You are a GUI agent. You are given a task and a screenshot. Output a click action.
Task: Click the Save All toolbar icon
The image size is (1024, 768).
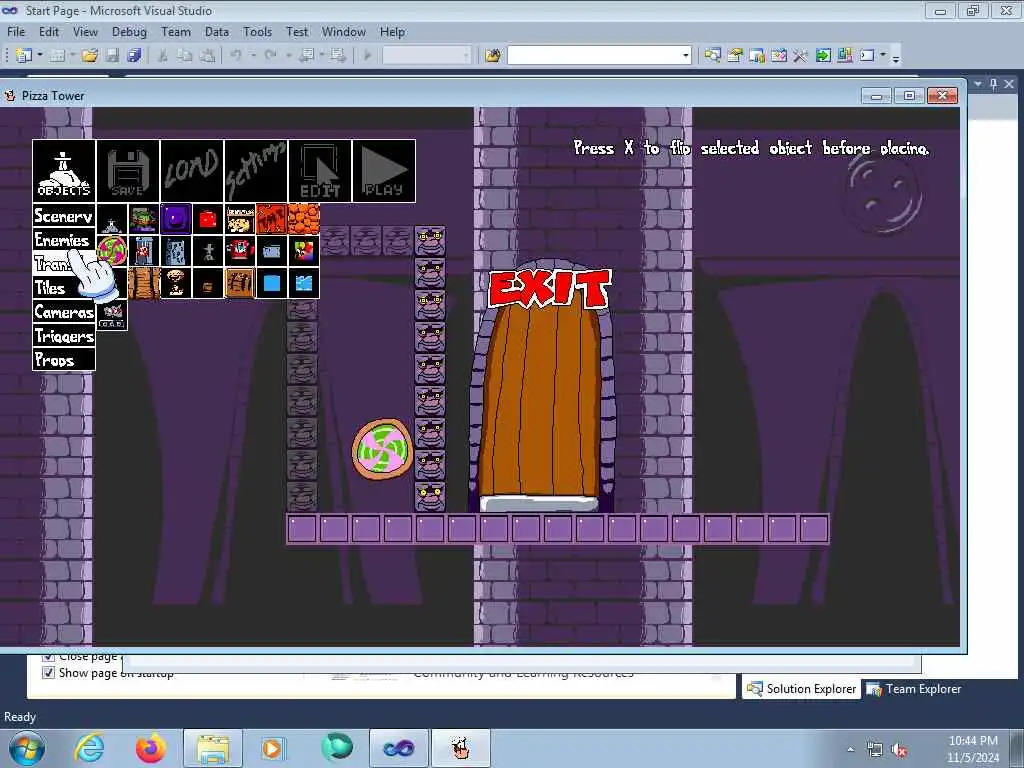point(135,56)
